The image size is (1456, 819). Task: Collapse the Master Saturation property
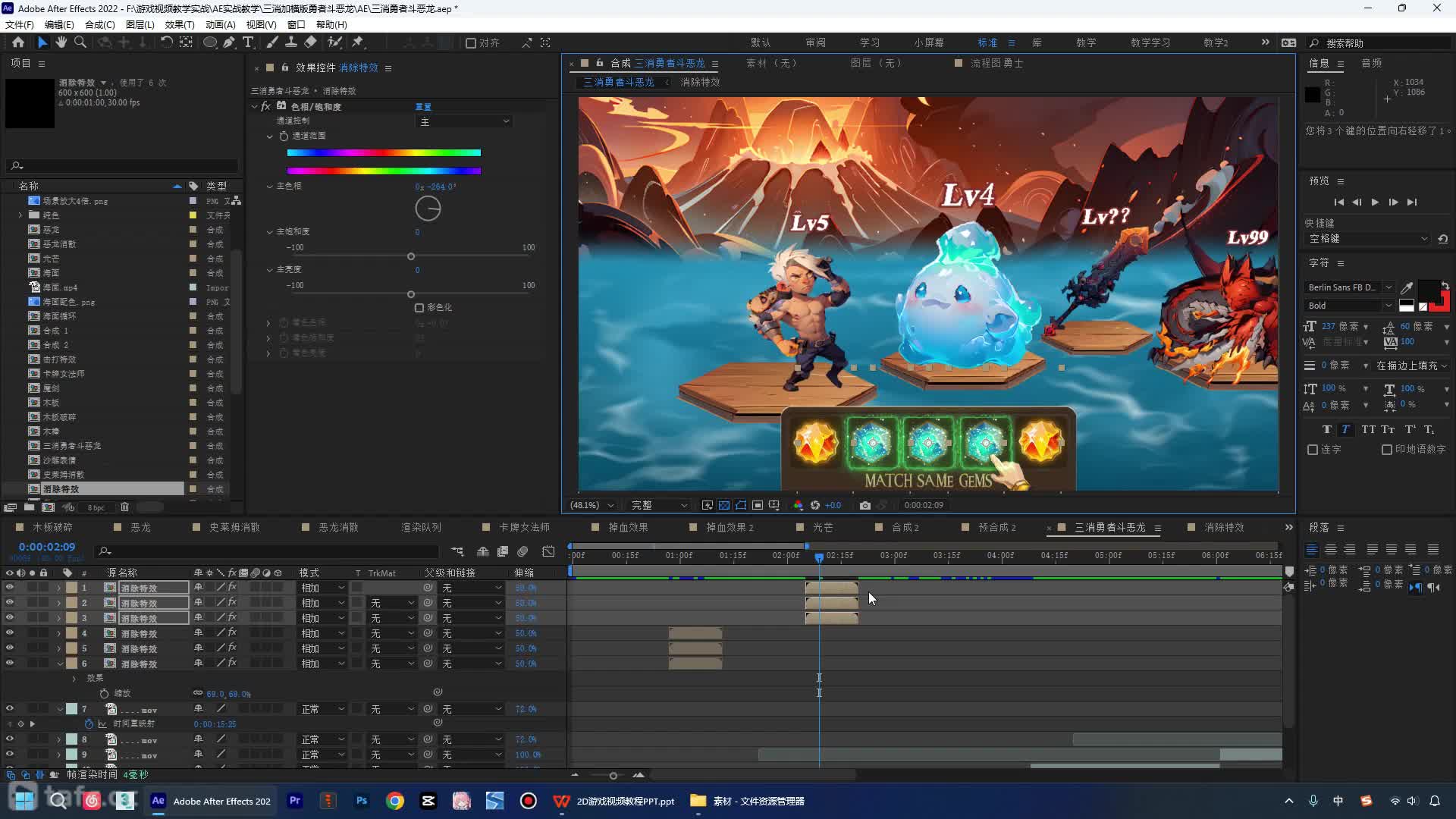coord(269,232)
